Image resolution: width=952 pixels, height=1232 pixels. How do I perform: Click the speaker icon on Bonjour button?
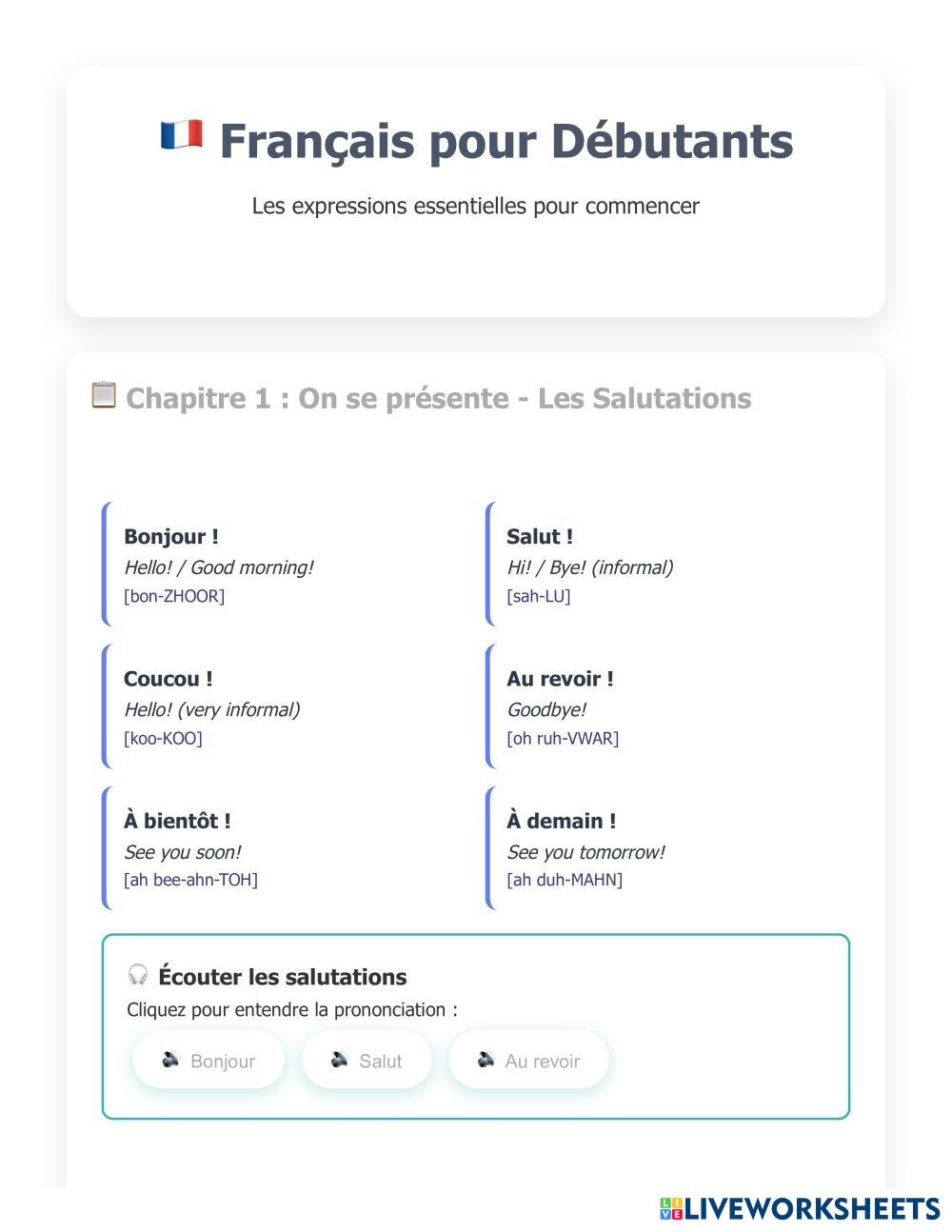tap(171, 1060)
